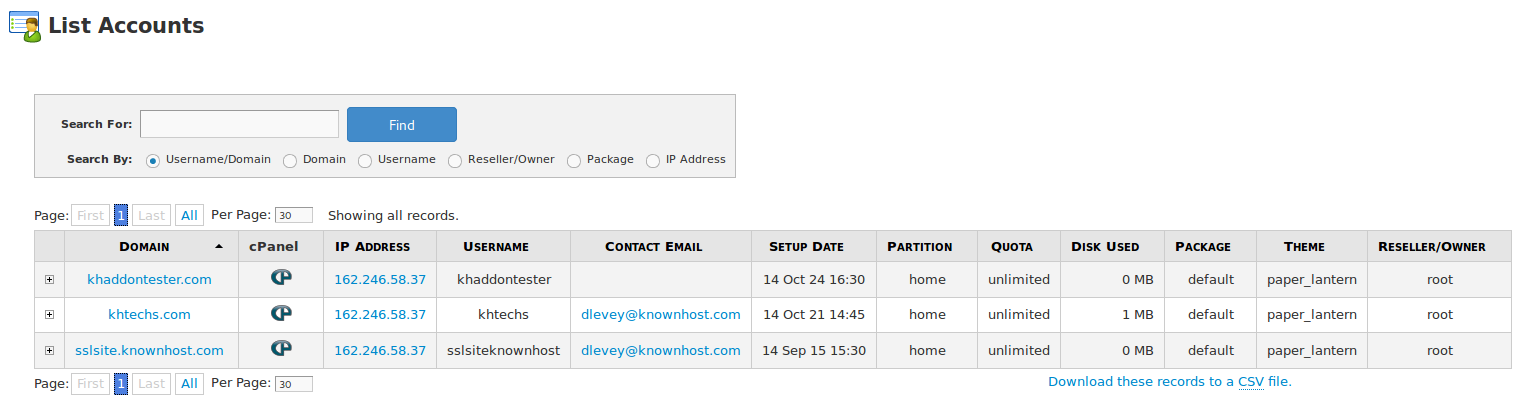The width and height of the screenshot is (1529, 414).
Task: Click the Find button
Action: click(402, 125)
